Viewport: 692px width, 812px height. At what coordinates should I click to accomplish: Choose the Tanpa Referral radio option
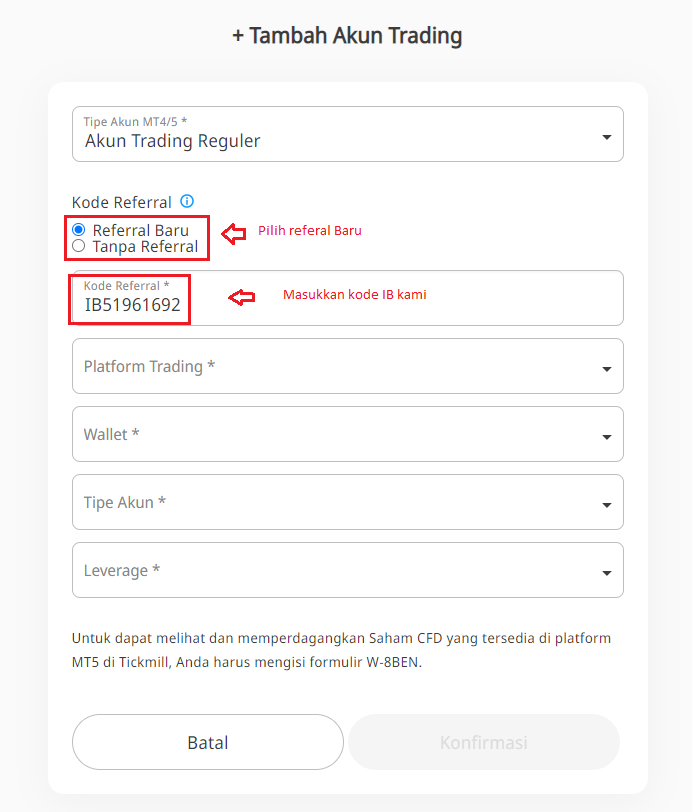point(79,246)
